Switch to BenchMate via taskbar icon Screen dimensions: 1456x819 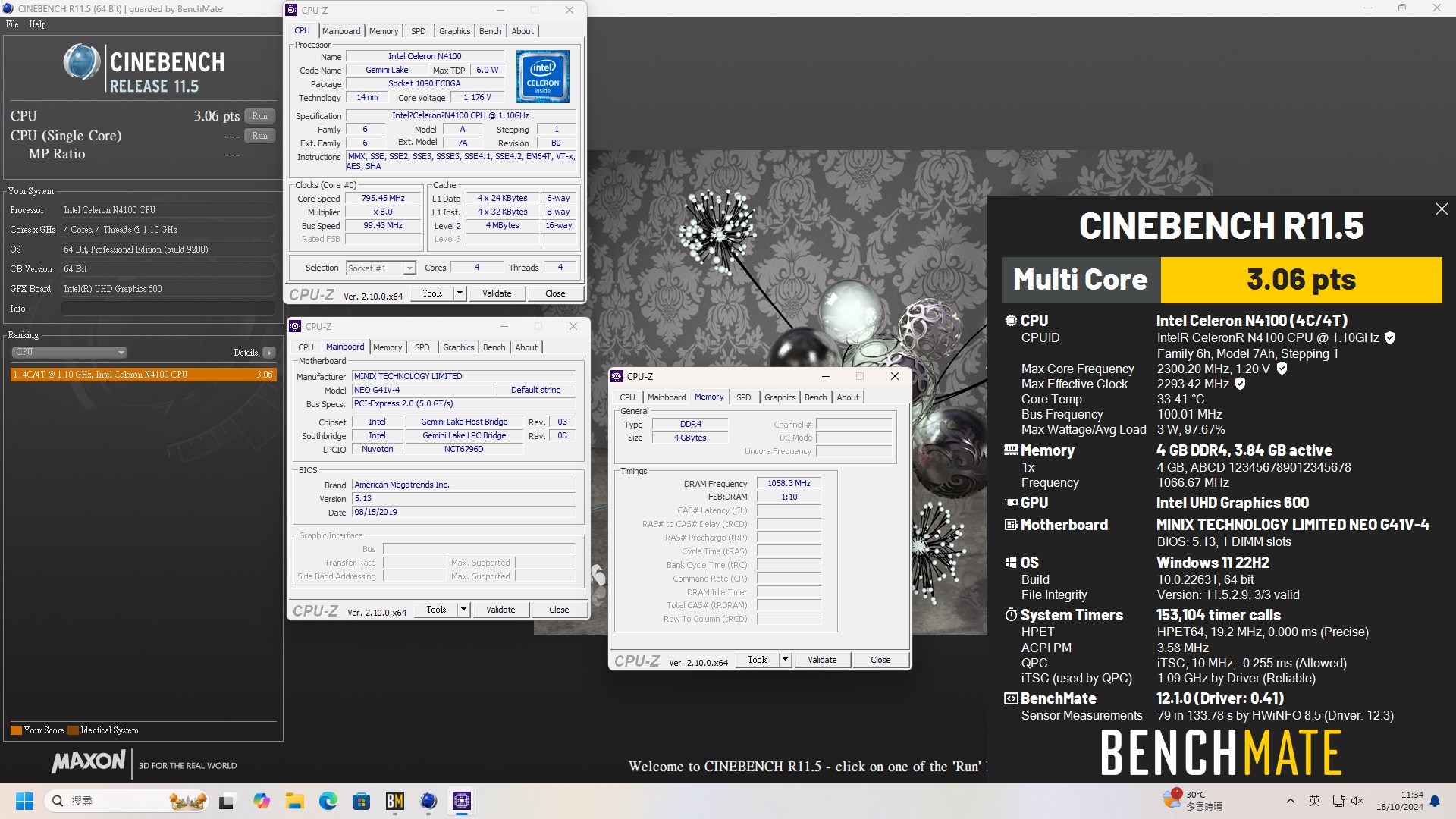click(x=395, y=801)
